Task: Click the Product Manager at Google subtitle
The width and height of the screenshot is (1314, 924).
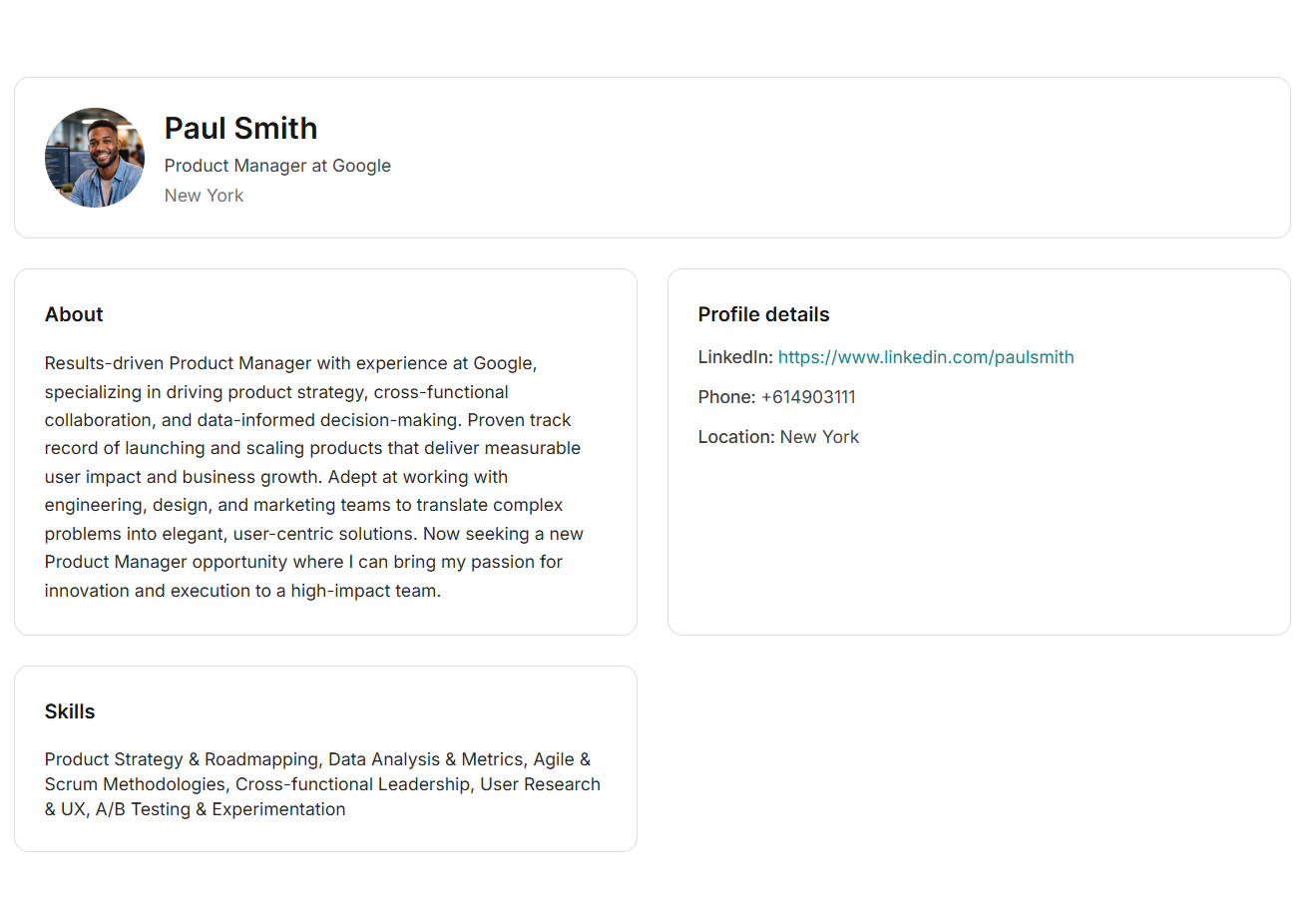Action: 277,166
